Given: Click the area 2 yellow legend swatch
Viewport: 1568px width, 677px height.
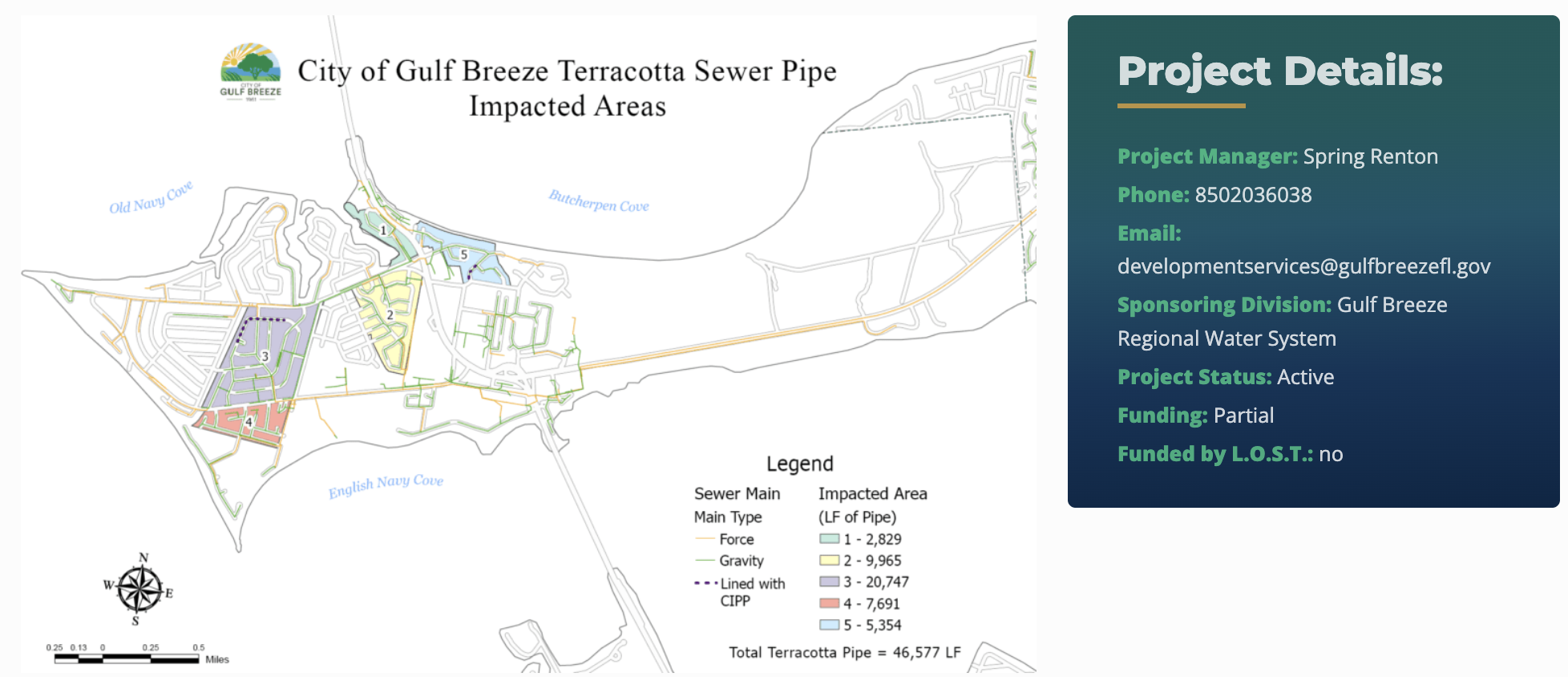Looking at the screenshot, I should coord(829,561).
